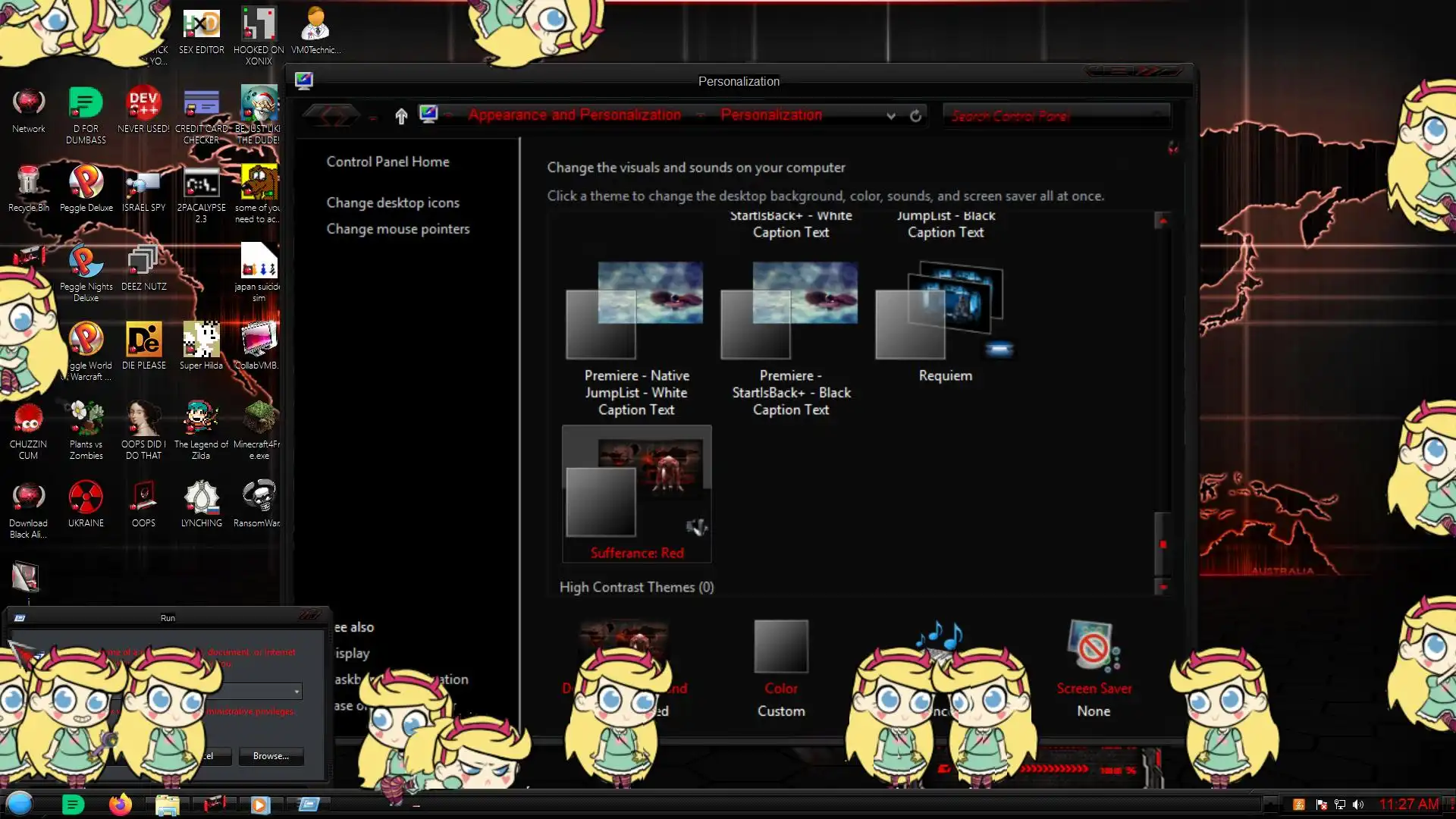Open the Color settings swatch

point(780,647)
